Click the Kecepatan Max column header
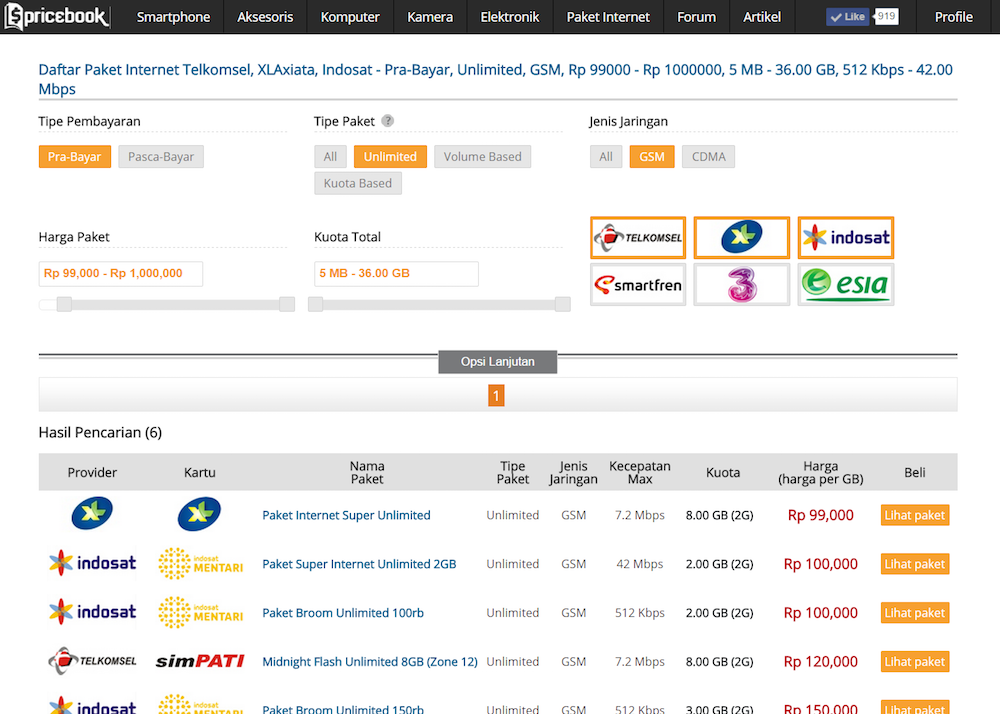Image resolution: width=1000 pixels, height=714 pixels. point(640,472)
